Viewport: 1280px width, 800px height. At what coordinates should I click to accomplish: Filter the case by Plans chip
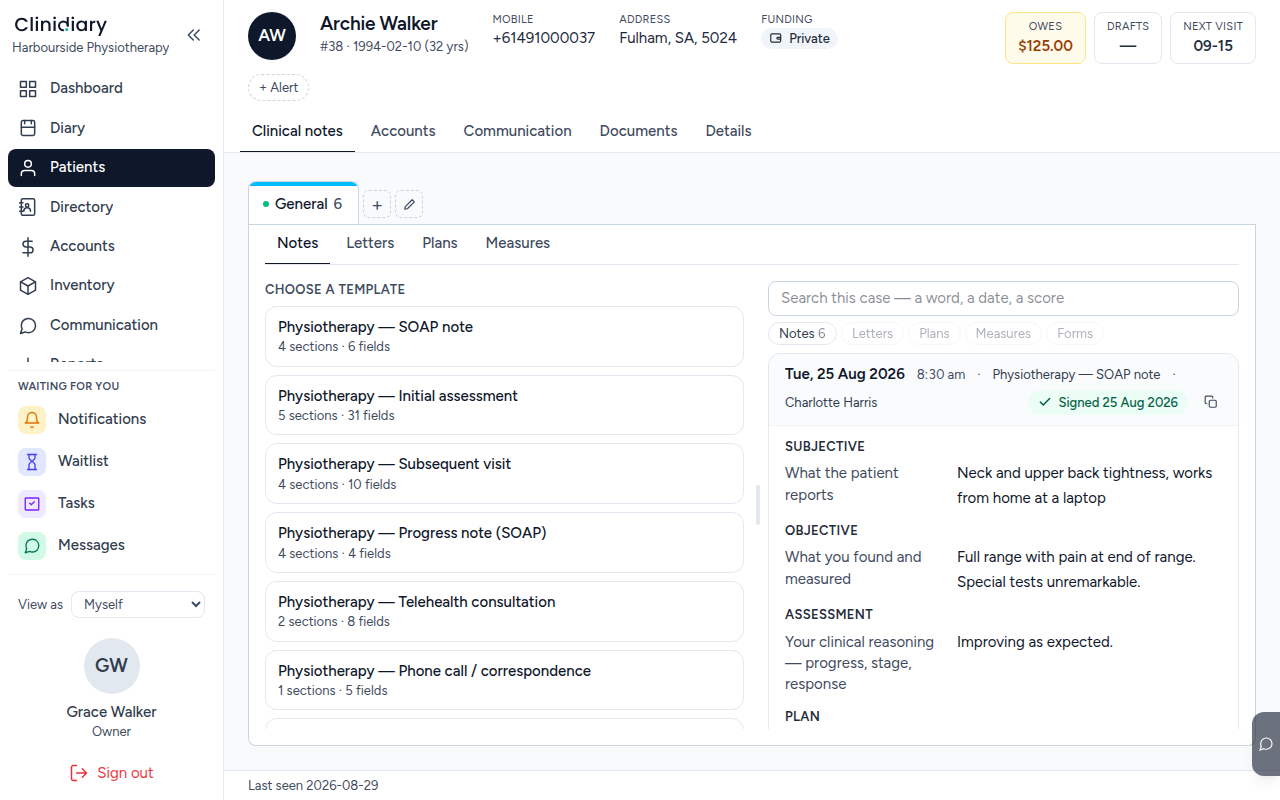[934, 333]
